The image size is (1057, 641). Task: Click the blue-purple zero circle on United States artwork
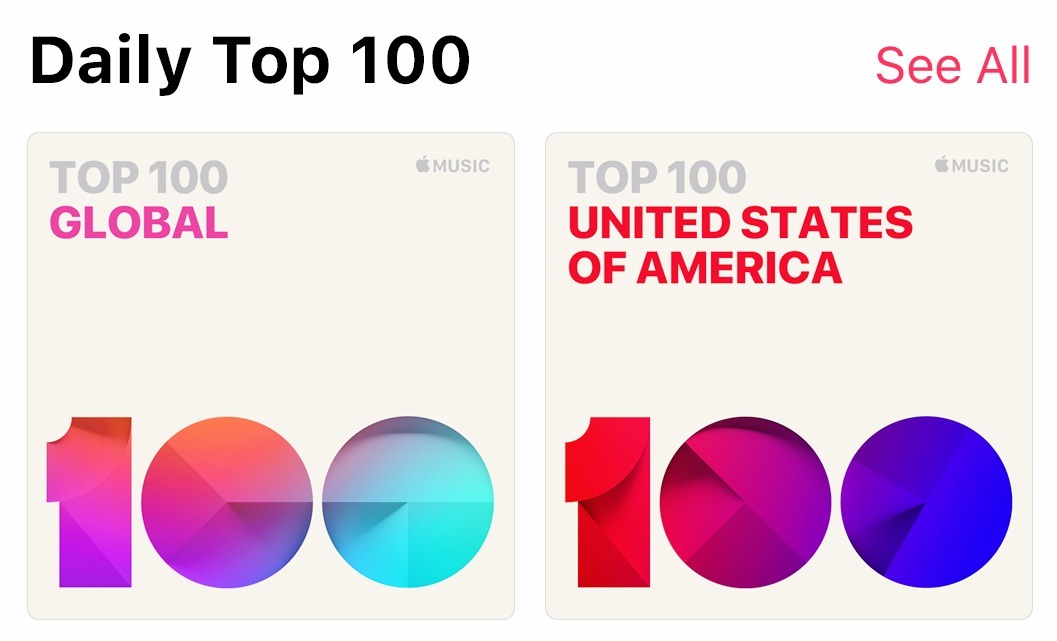[926, 502]
